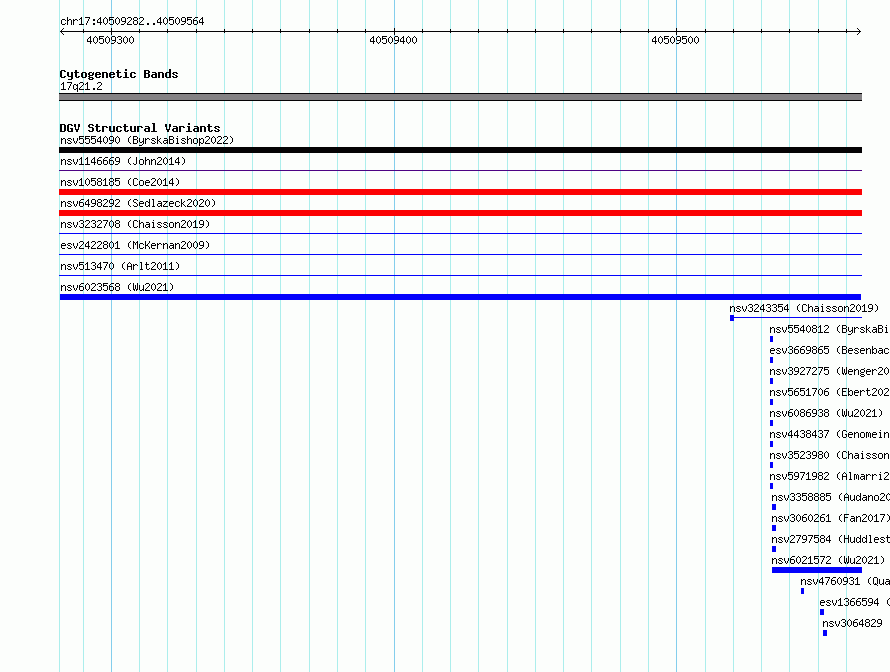Open variant nsv4760931 label

(845, 581)
